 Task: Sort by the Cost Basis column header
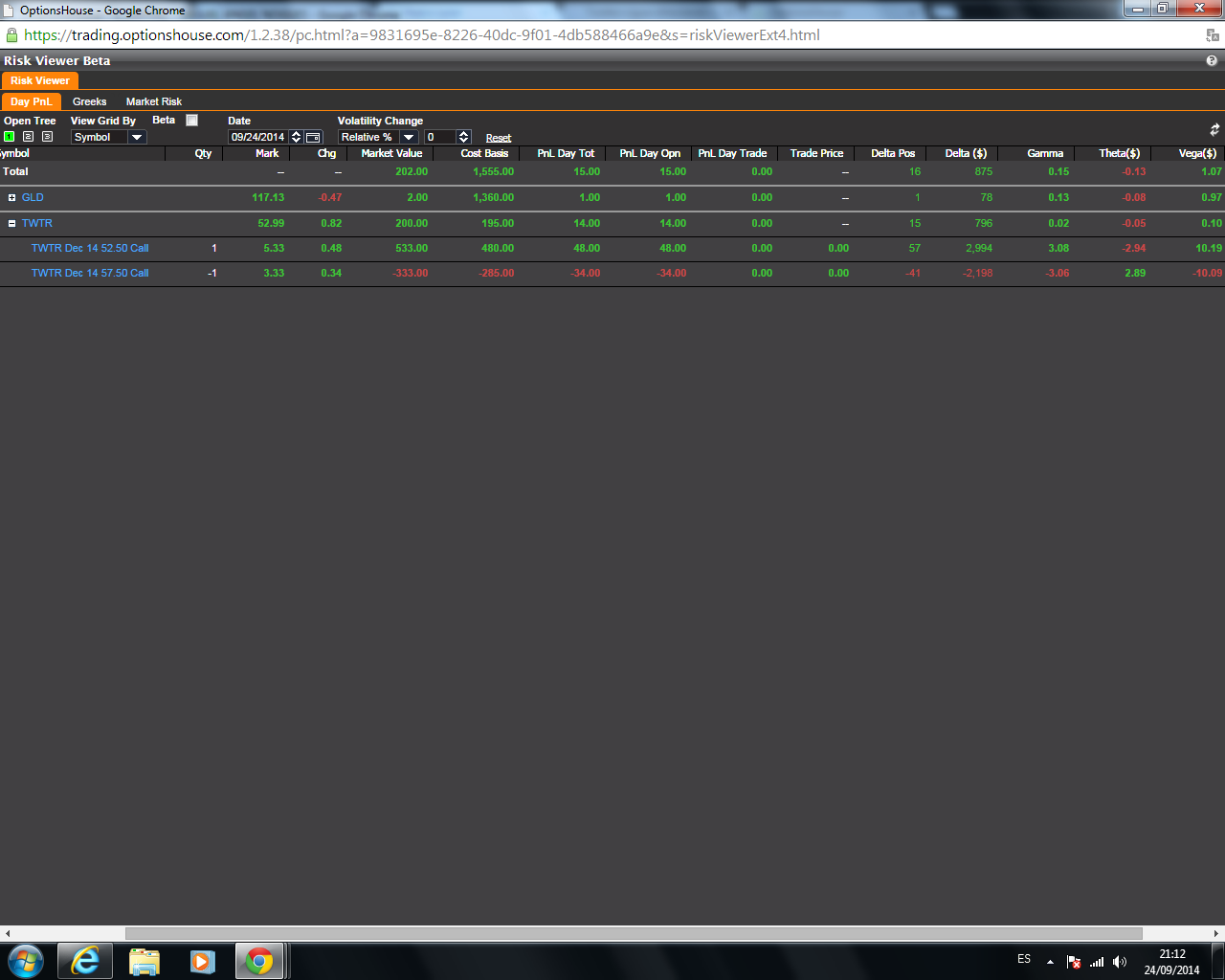coord(484,153)
